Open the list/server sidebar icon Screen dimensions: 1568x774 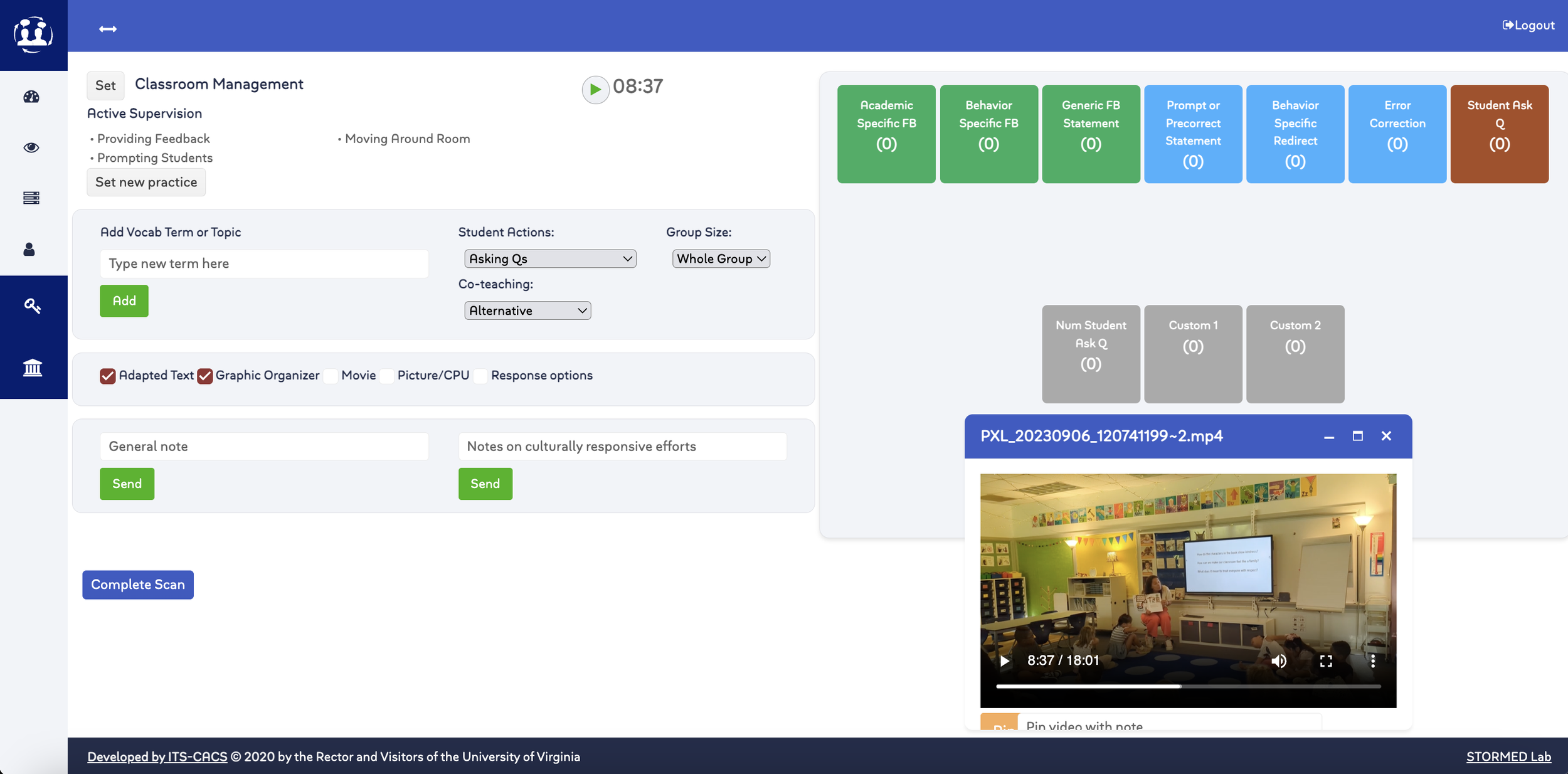point(31,198)
